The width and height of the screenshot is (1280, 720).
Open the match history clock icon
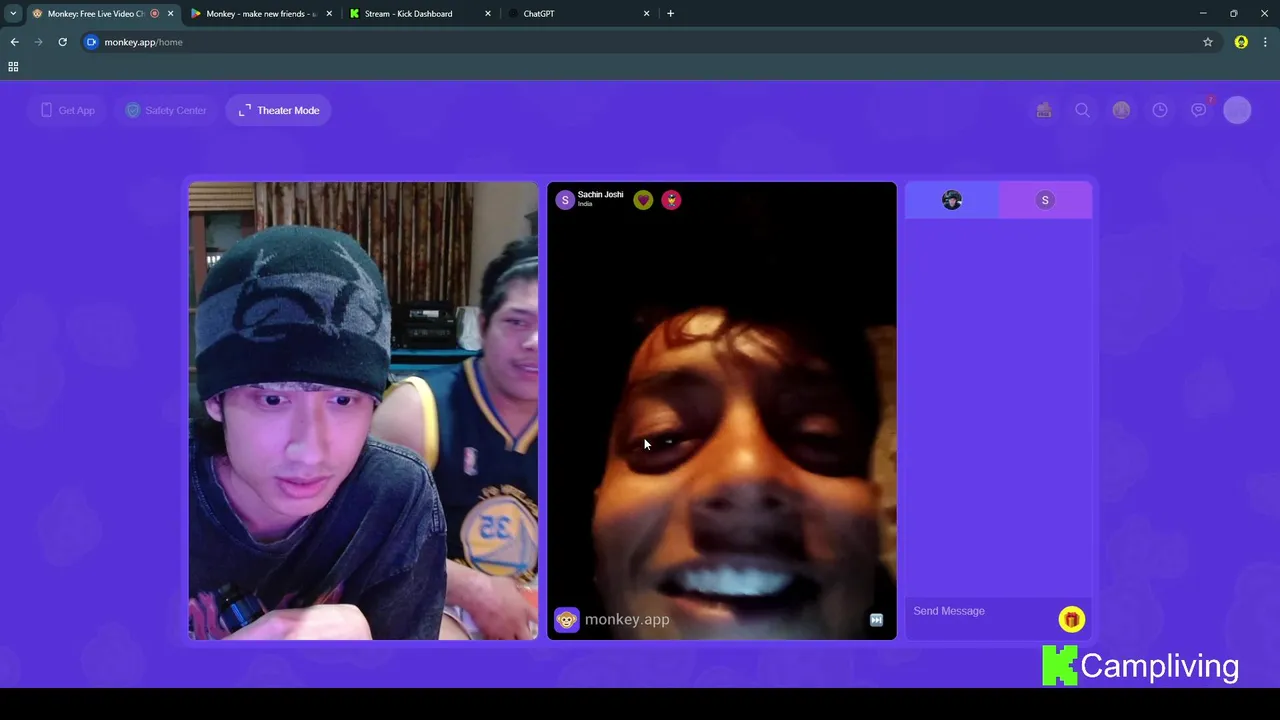click(x=1160, y=110)
